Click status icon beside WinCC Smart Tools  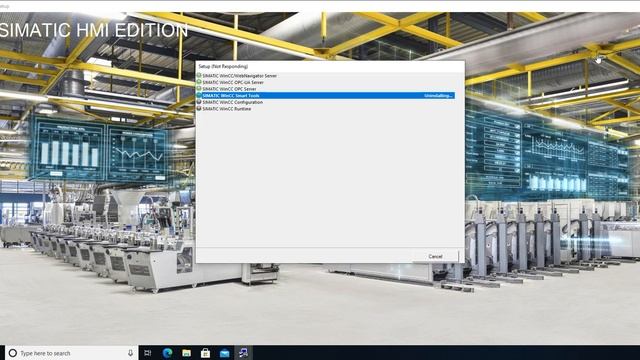(199, 96)
